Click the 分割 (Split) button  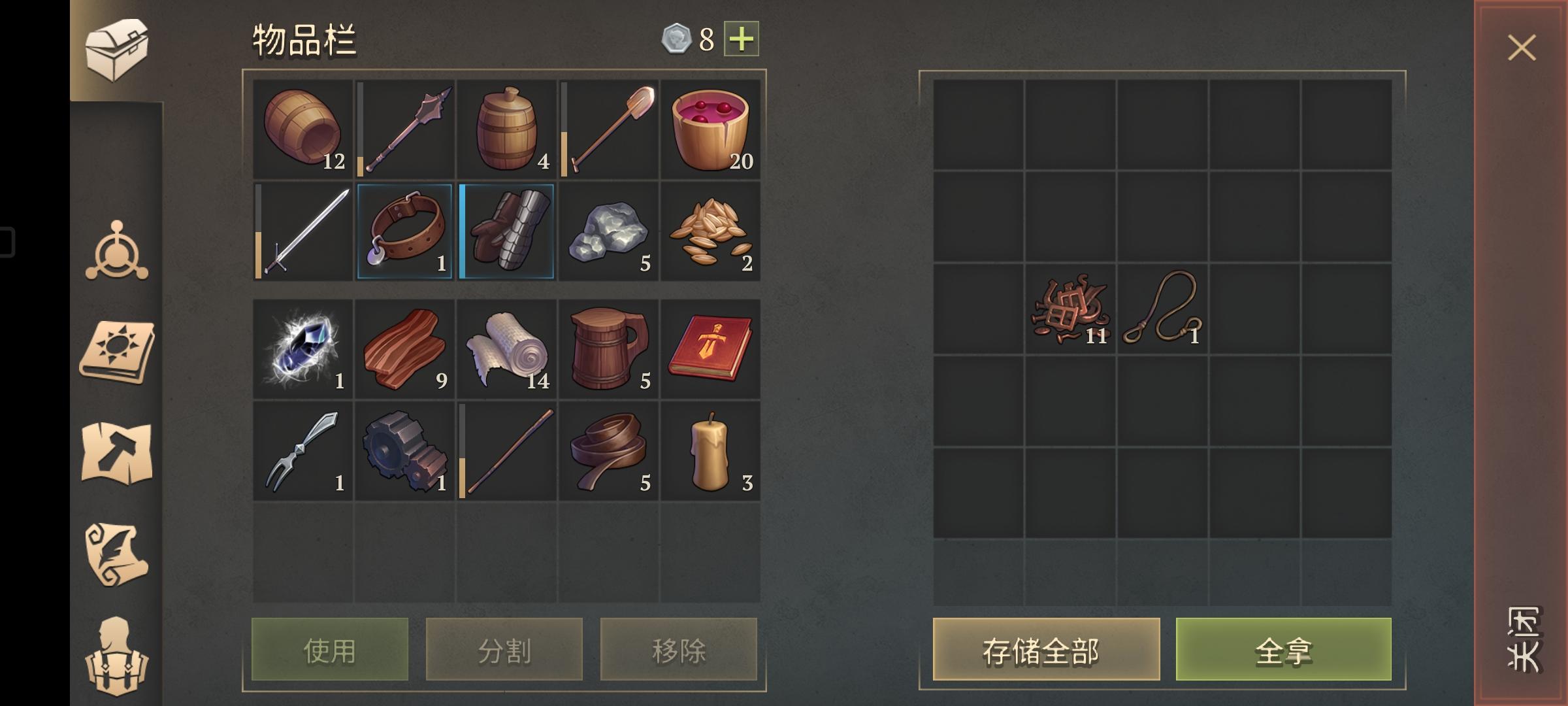(x=504, y=650)
